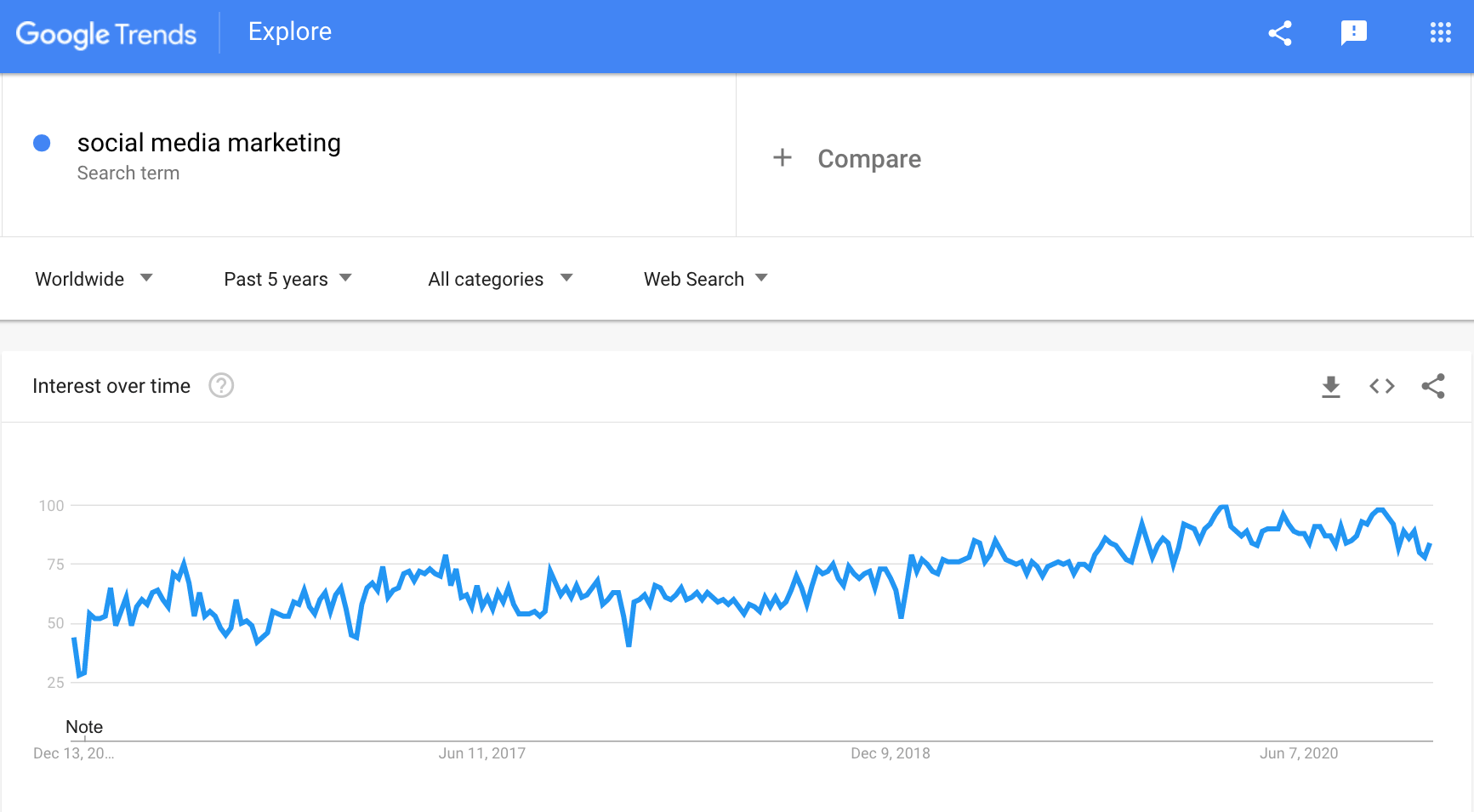Click the Compare button
Screen dimensions: 1474x812
click(x=869, y=159)
